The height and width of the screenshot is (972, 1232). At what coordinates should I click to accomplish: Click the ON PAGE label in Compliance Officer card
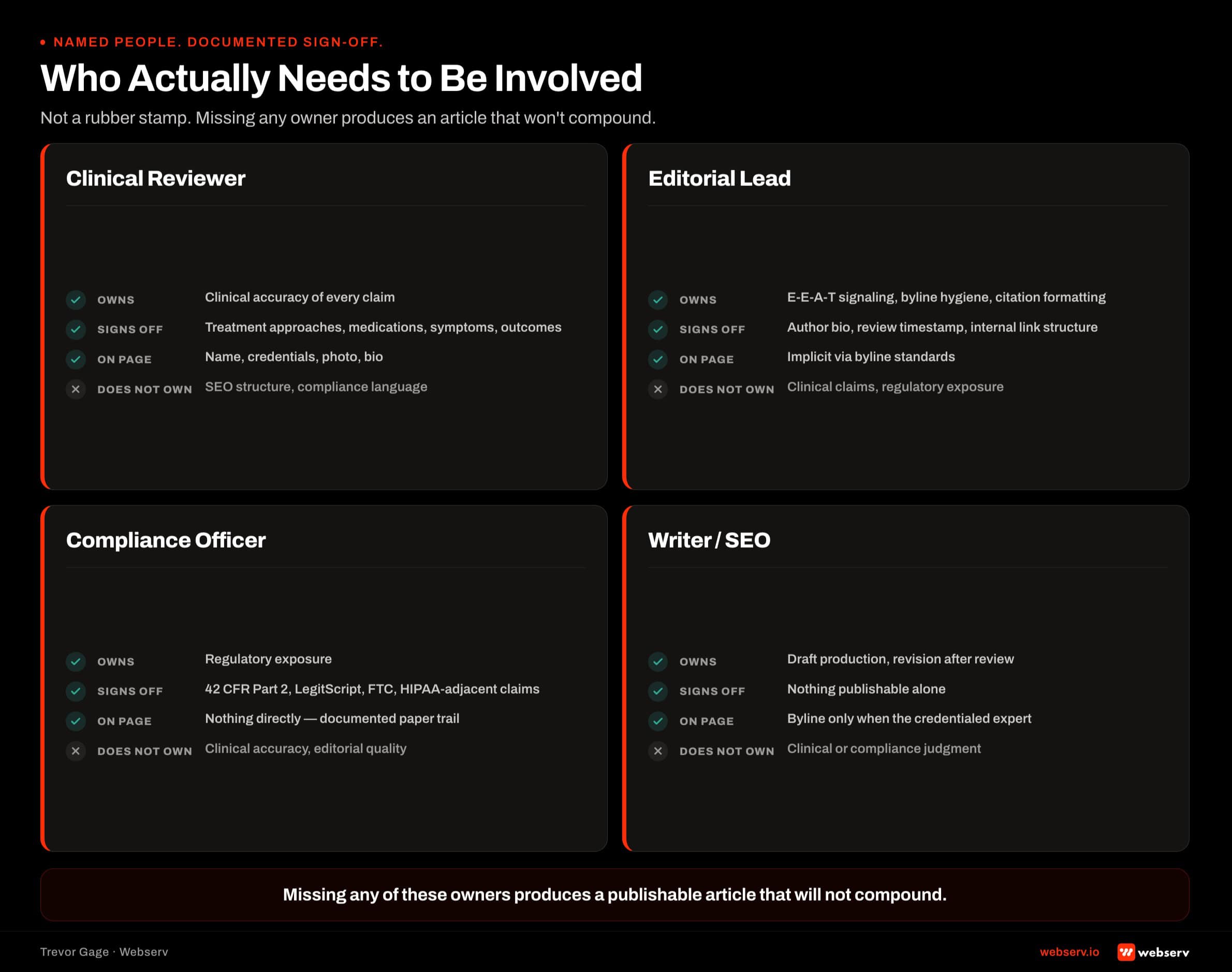pyautogui.click(x=124, y=721)
